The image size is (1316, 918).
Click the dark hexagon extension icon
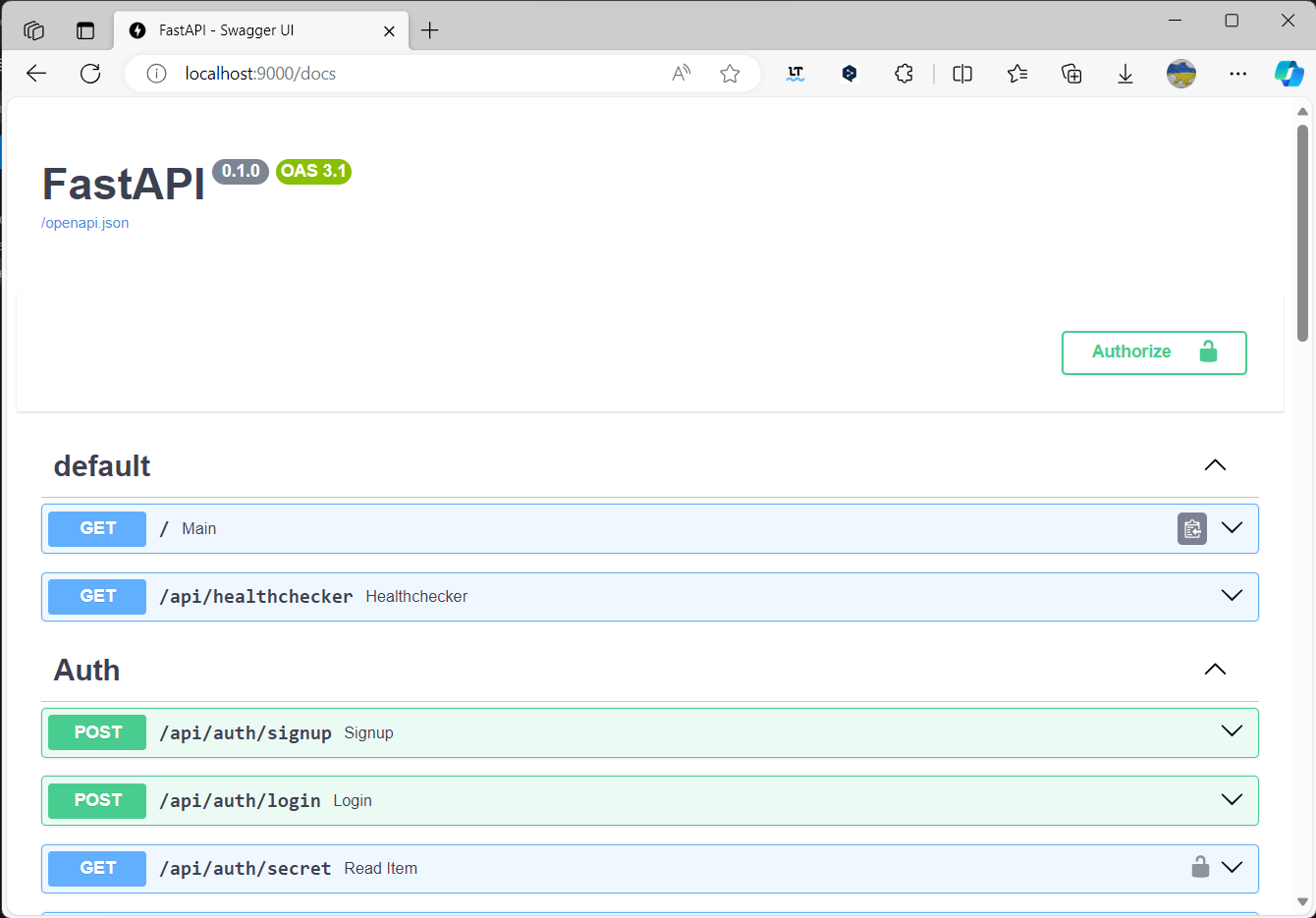pos(850,74)
